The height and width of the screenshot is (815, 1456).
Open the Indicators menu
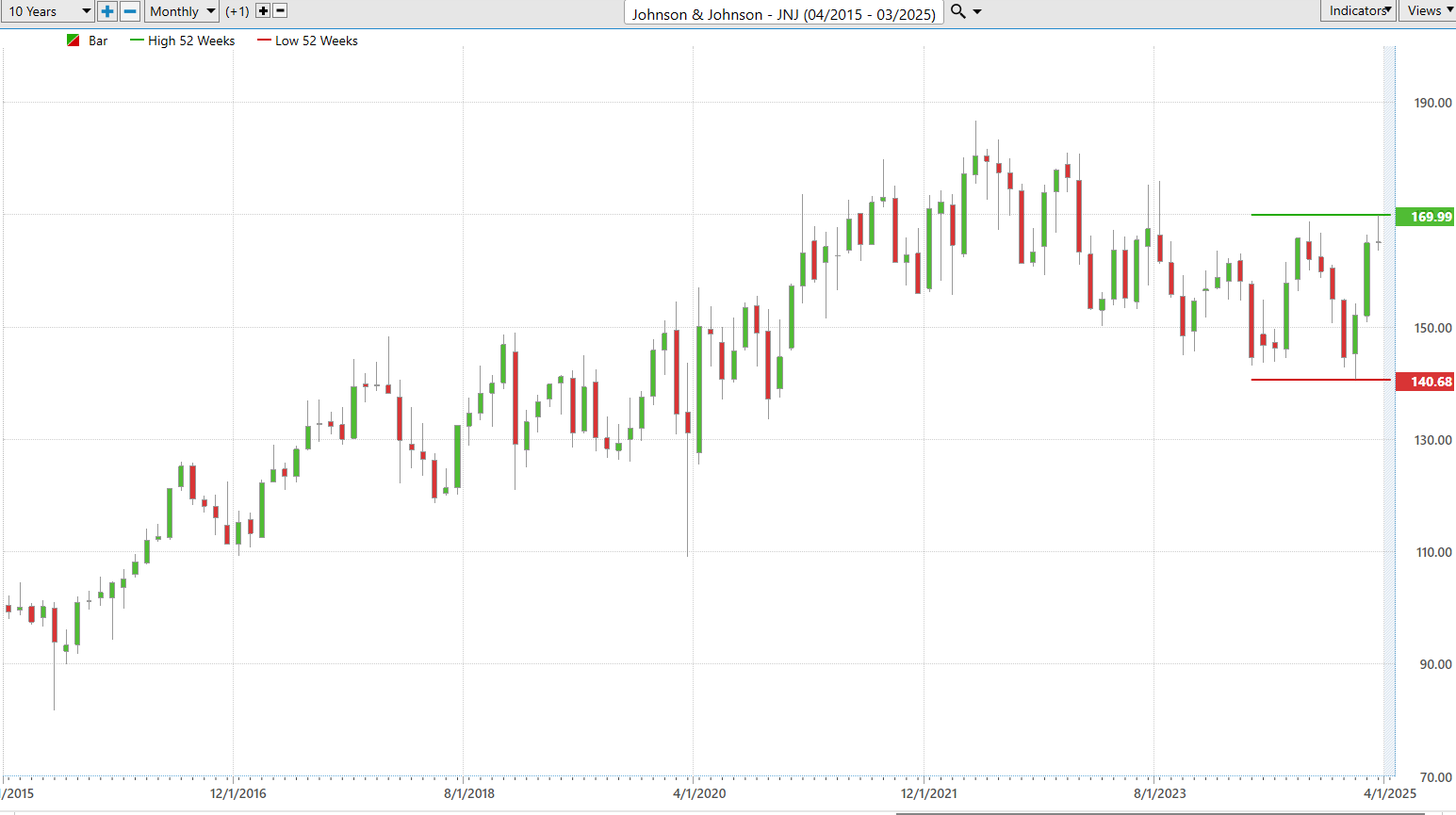[x=1358, y=10]
